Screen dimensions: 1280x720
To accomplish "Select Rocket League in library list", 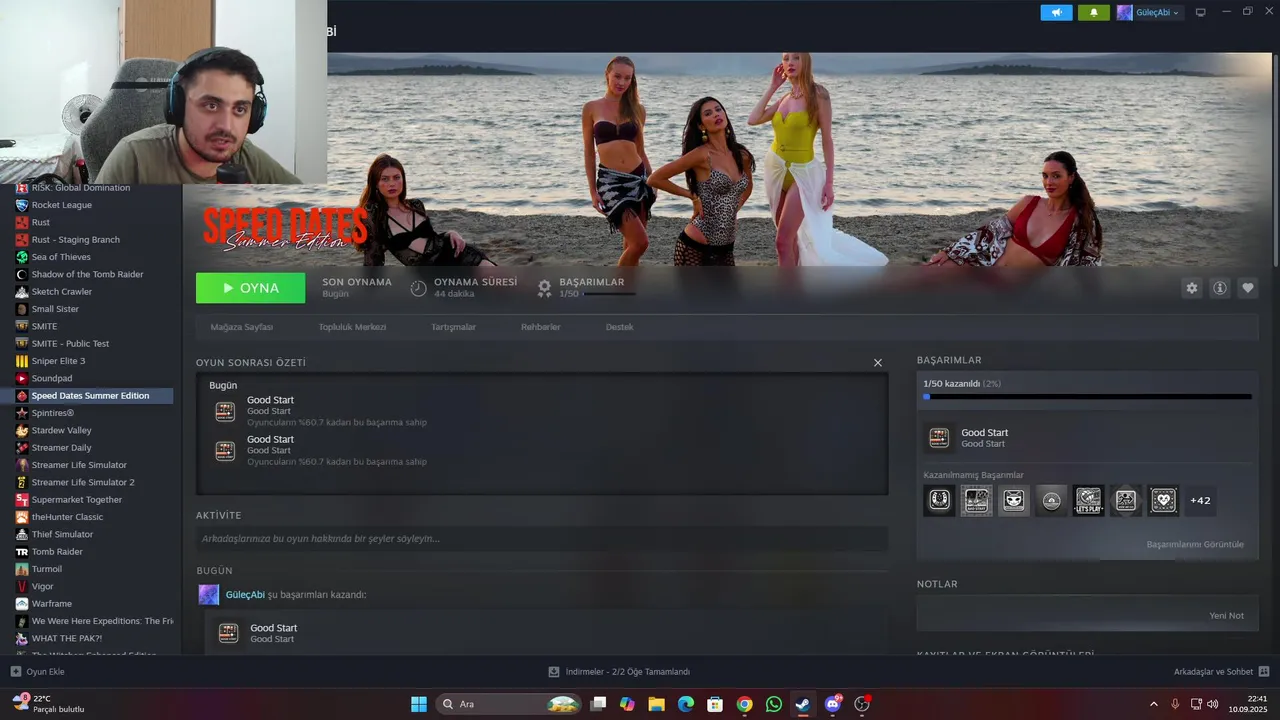I will [61, 205].
